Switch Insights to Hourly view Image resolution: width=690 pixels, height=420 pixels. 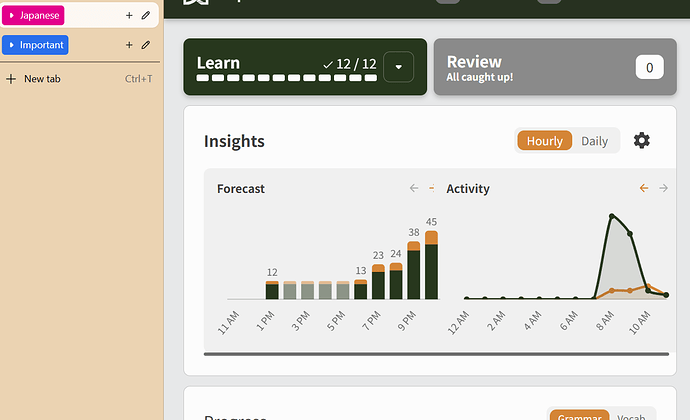(545, 141)
